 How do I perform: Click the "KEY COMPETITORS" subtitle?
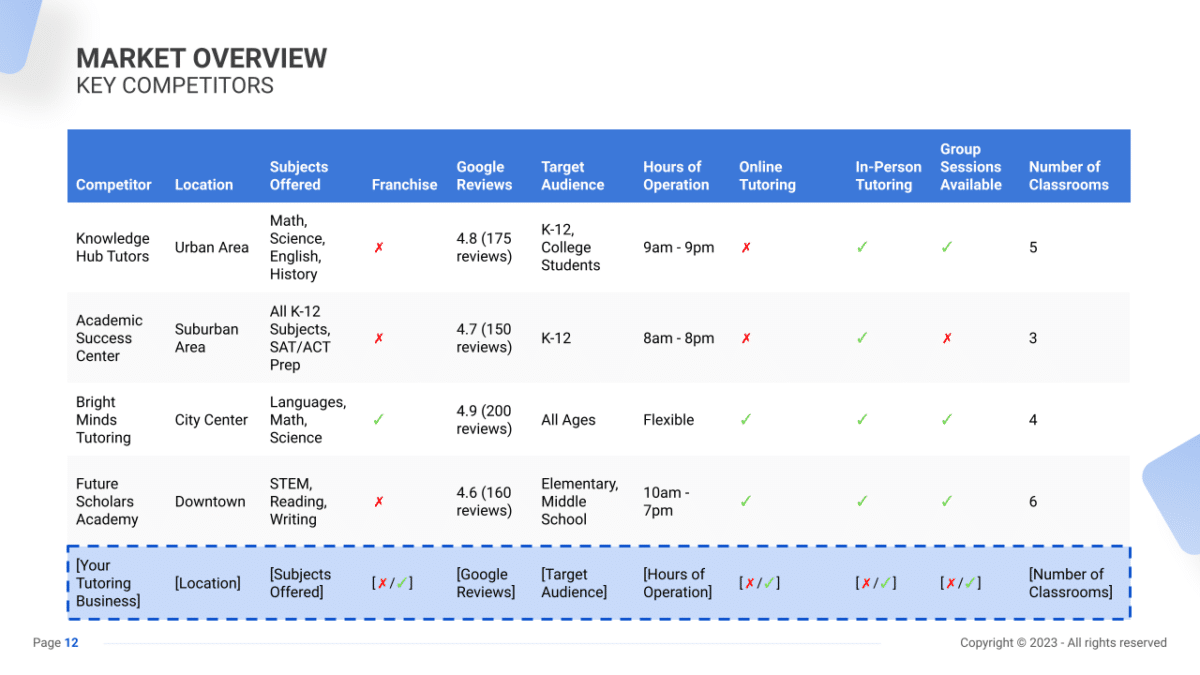tap(175, 86)
